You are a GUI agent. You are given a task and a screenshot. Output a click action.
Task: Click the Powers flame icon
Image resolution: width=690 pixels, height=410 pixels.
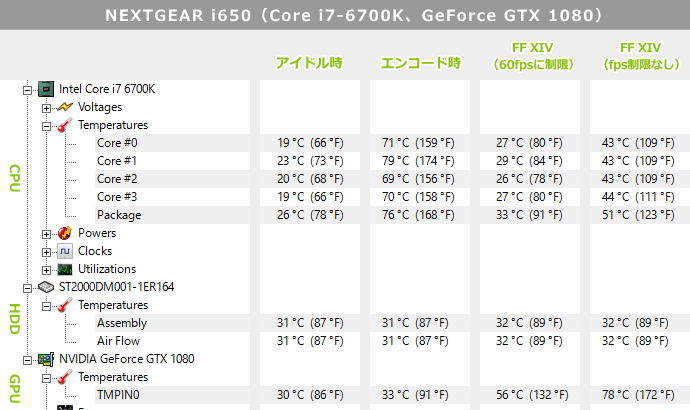pos(65,233)
